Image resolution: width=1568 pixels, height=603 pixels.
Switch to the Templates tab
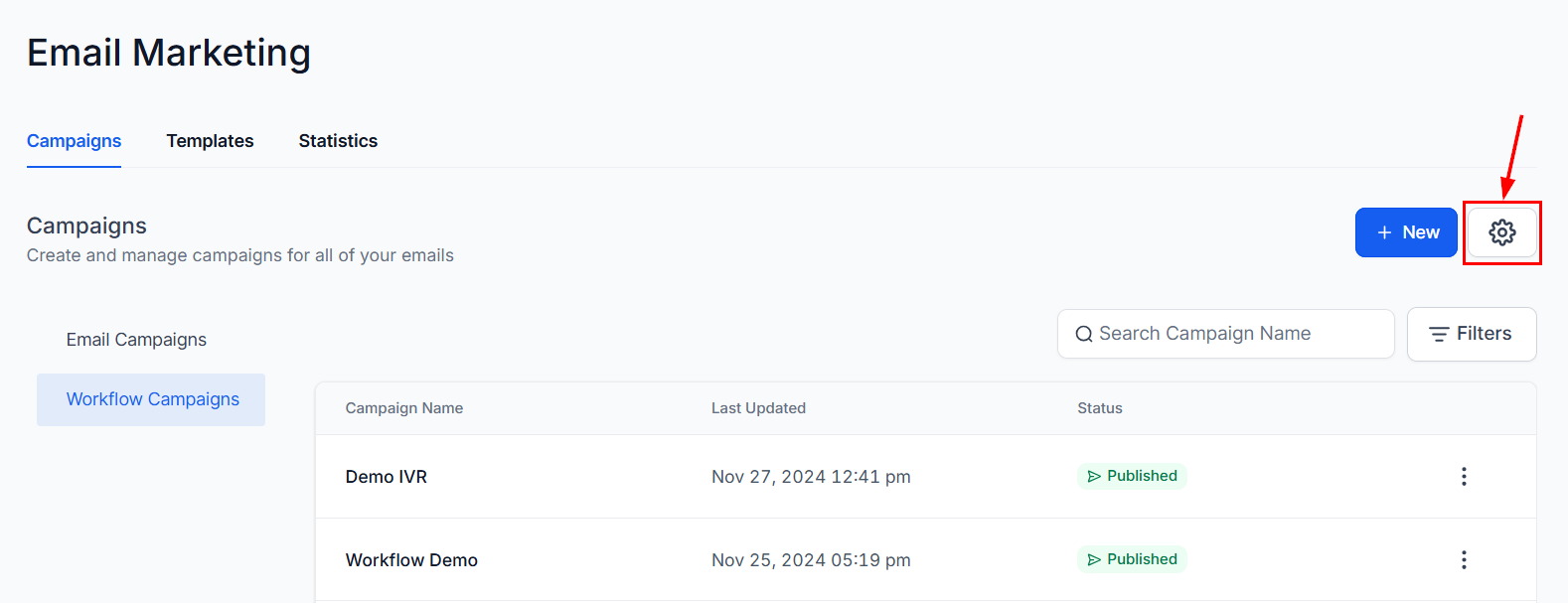[x=210, y=141]
